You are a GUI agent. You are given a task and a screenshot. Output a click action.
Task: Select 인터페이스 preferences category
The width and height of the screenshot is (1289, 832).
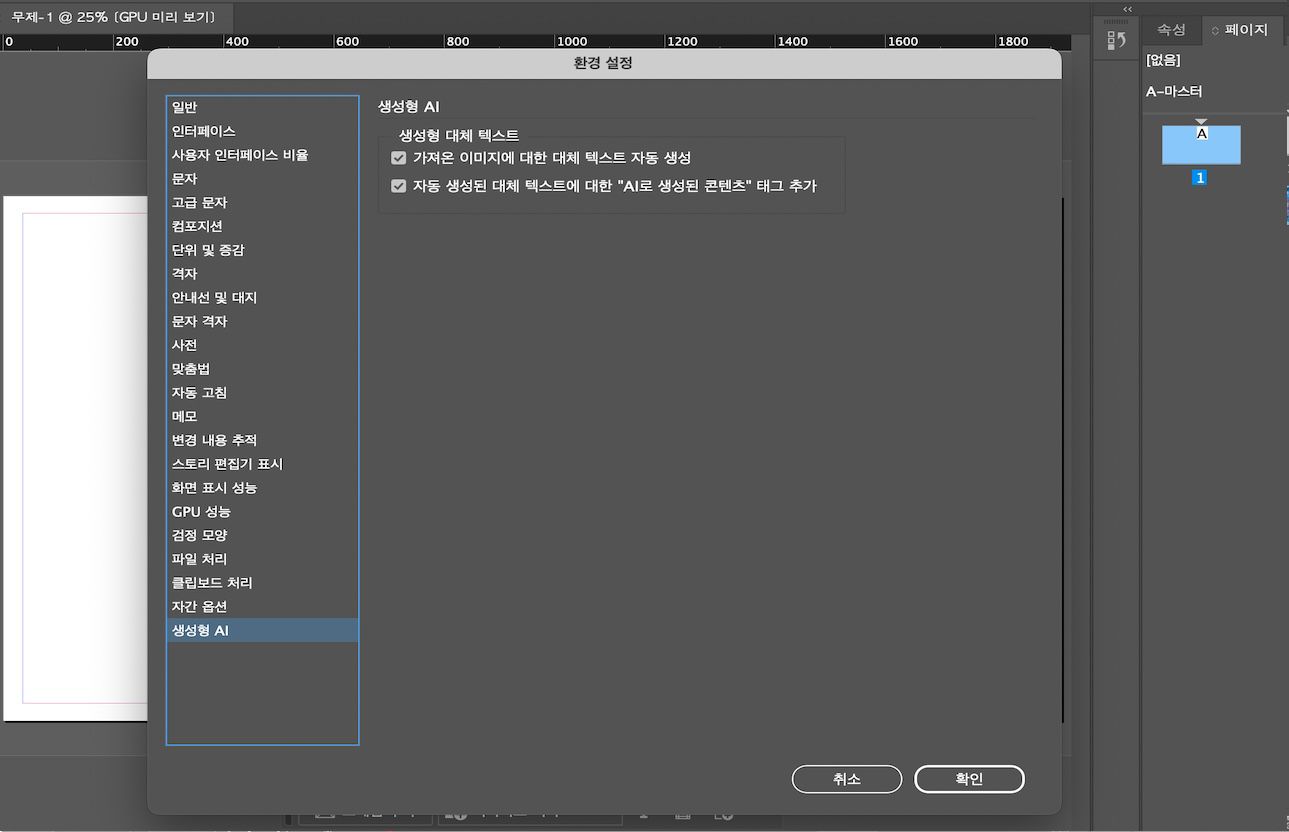point(262,131)
